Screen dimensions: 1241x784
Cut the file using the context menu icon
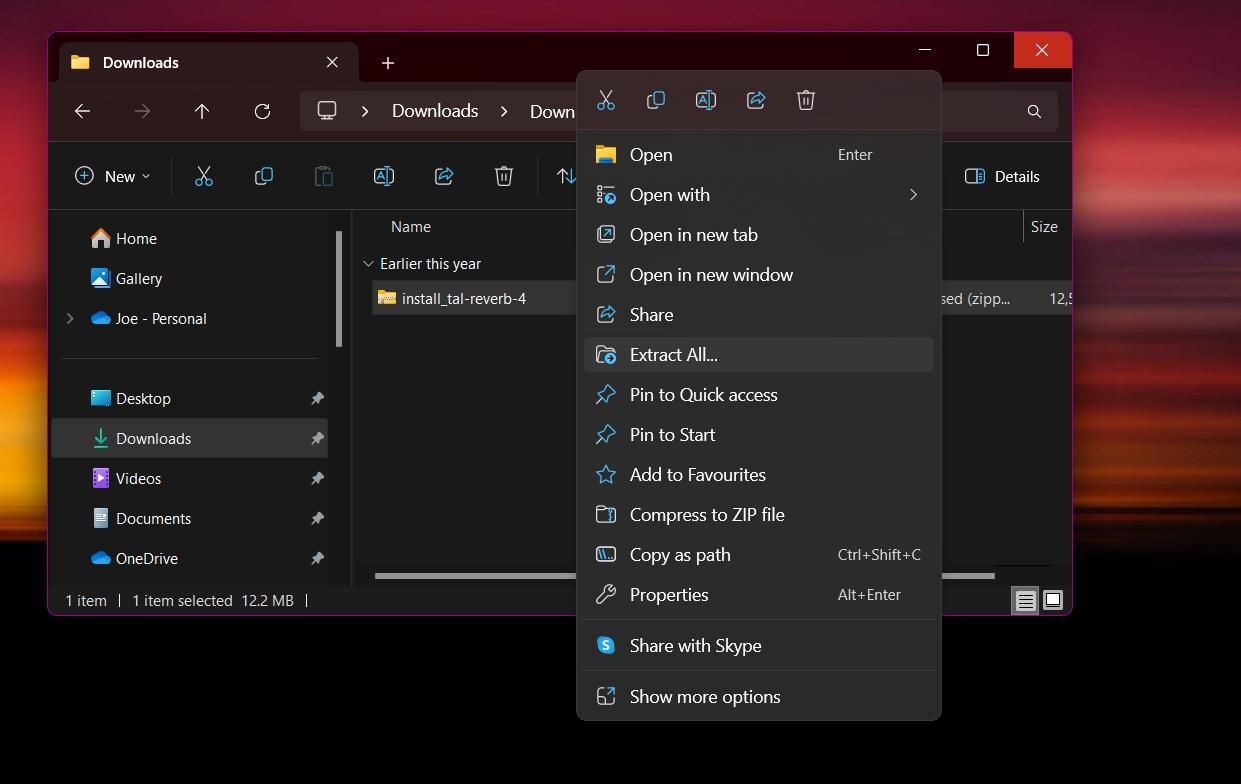[x=605, y=100]
